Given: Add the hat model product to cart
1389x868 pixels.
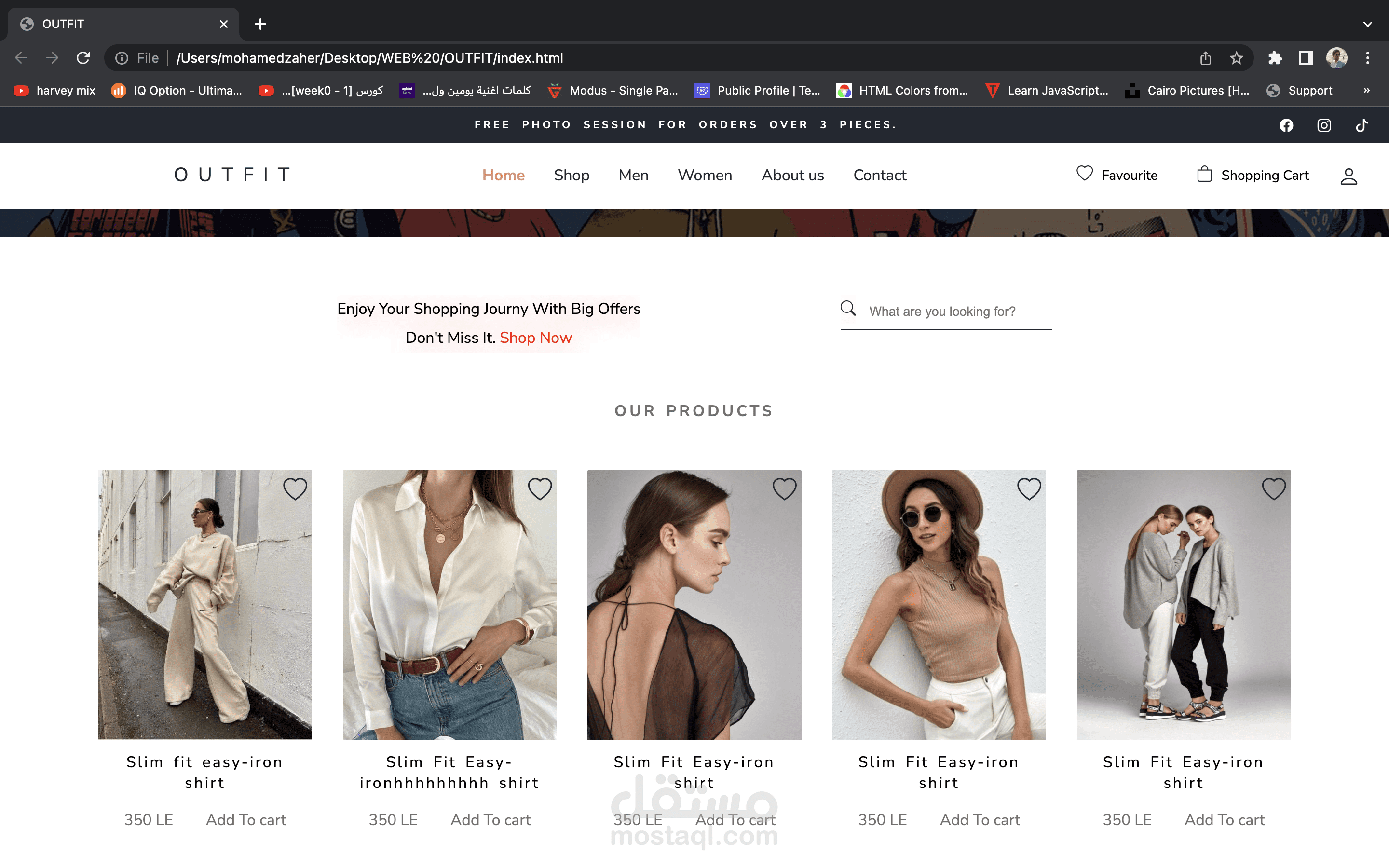Looking at the screenshot, I should click(x=979, y=820).
